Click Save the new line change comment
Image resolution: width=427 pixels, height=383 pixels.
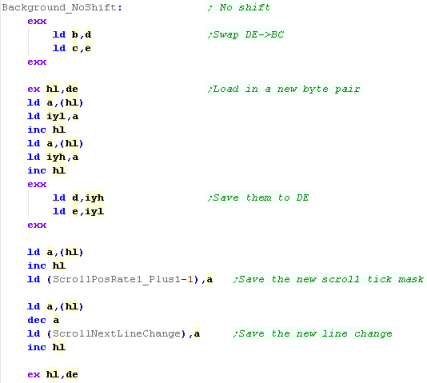pyautogui.click(x=313, y=334)
